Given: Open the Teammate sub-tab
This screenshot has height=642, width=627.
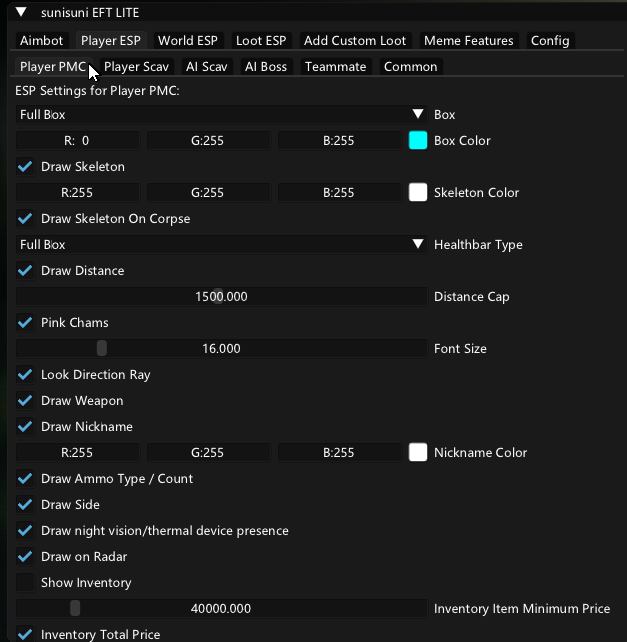Looking at the screenshot, I should [x=335, y=67].
